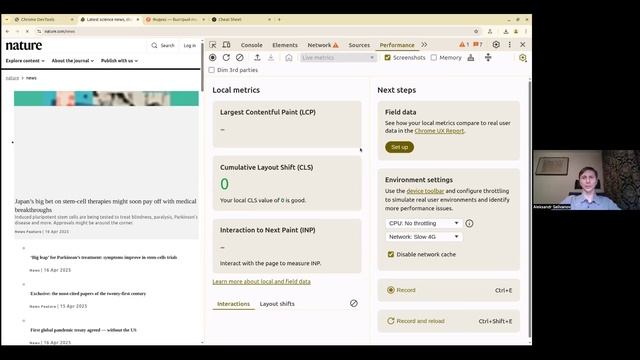The width and height of the screenshot is (640, 360).
Task: Open the capture settings gear at the toolbar's right end
Action: tap(522, 58)
